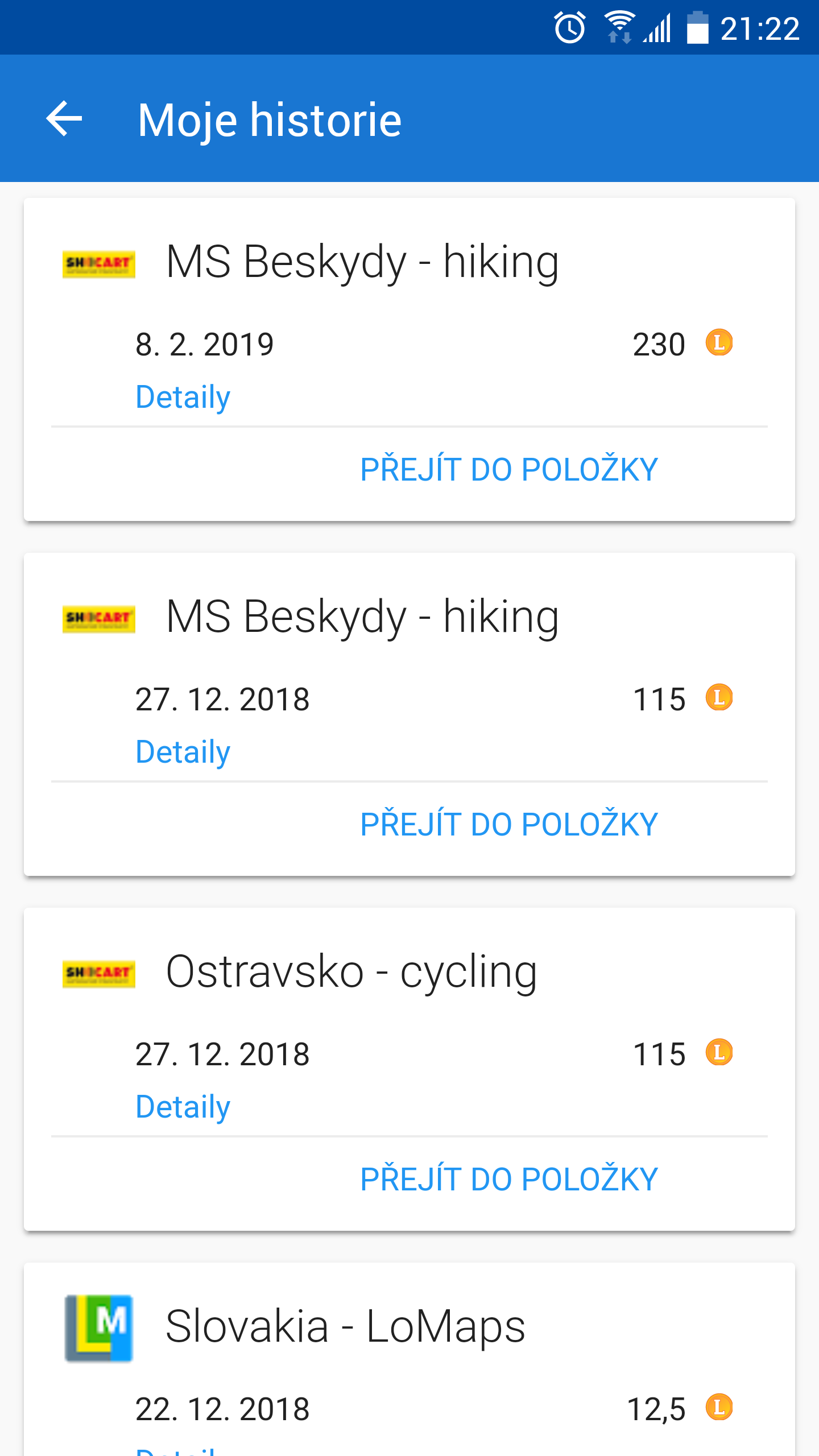This screenshot has width=819, height=1456.
Task: Tap the back arrow in header
Action: pyautogui.click(x=64, y=119)
